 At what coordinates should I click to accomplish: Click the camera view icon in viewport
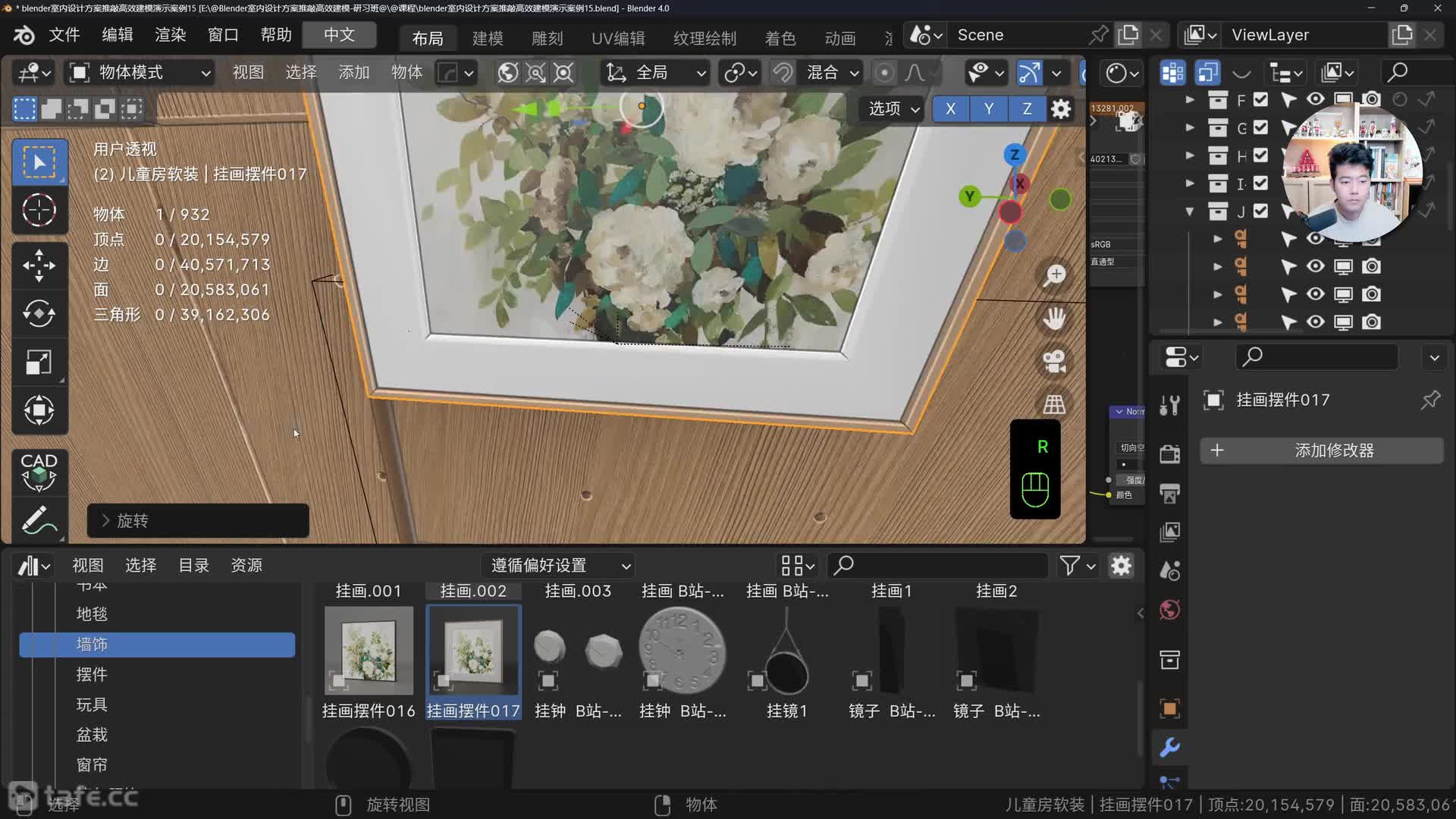tap(1054, 361)
